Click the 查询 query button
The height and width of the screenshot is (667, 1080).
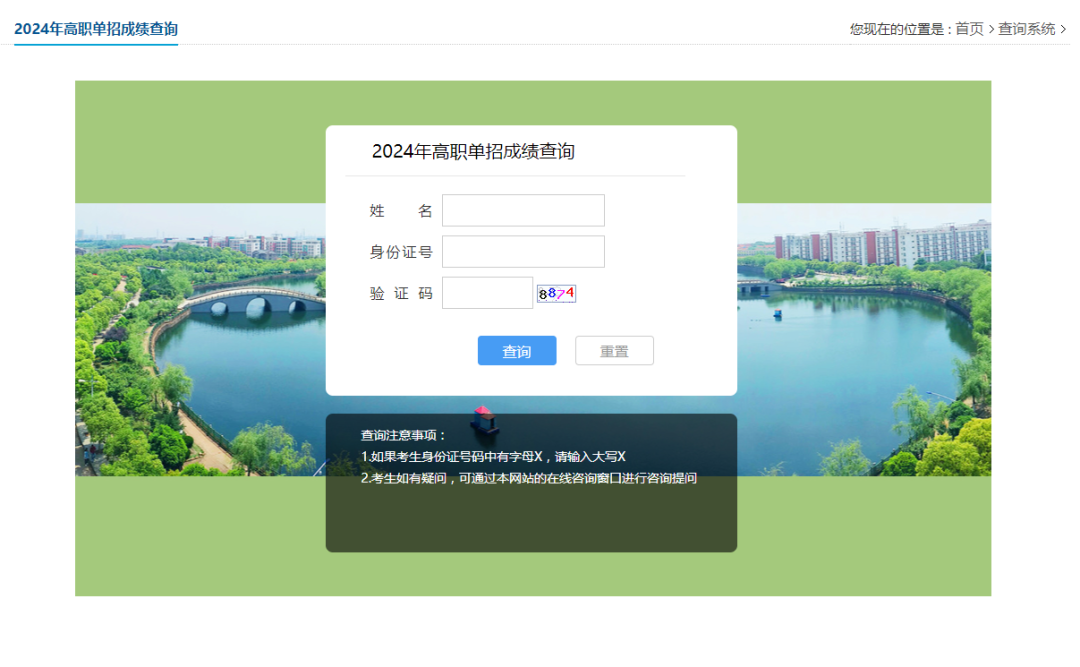coord(516,350)
